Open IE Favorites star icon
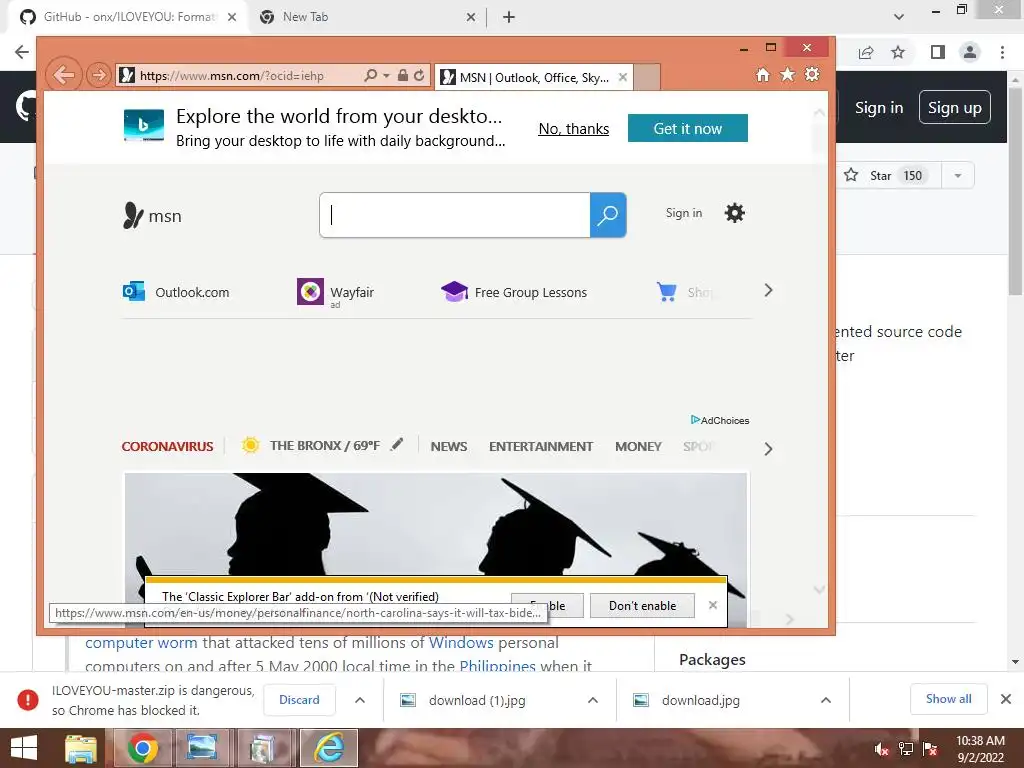This screenshot has height=768, width=1024. [x=788, y=74]
